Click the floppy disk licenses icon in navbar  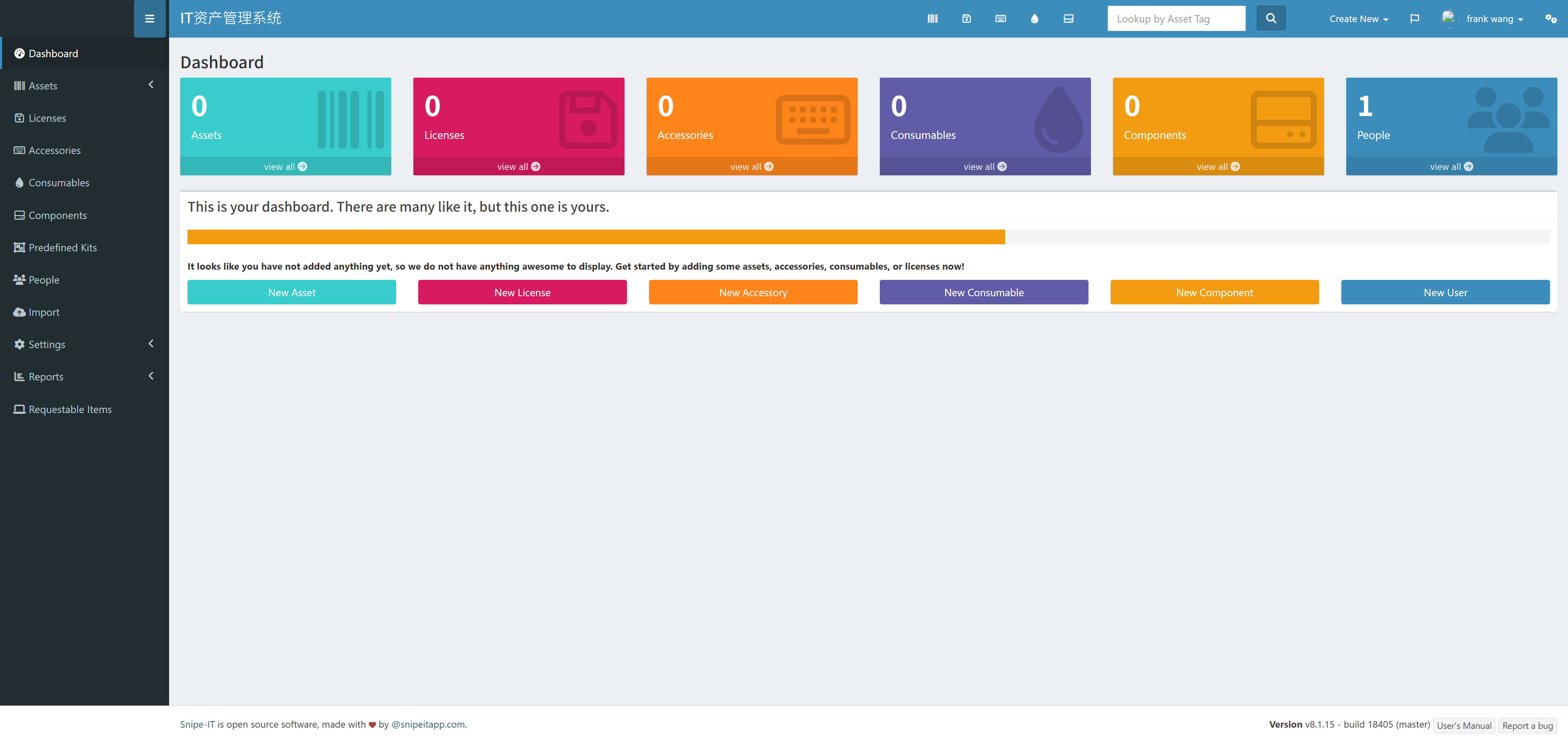(966, 19)
